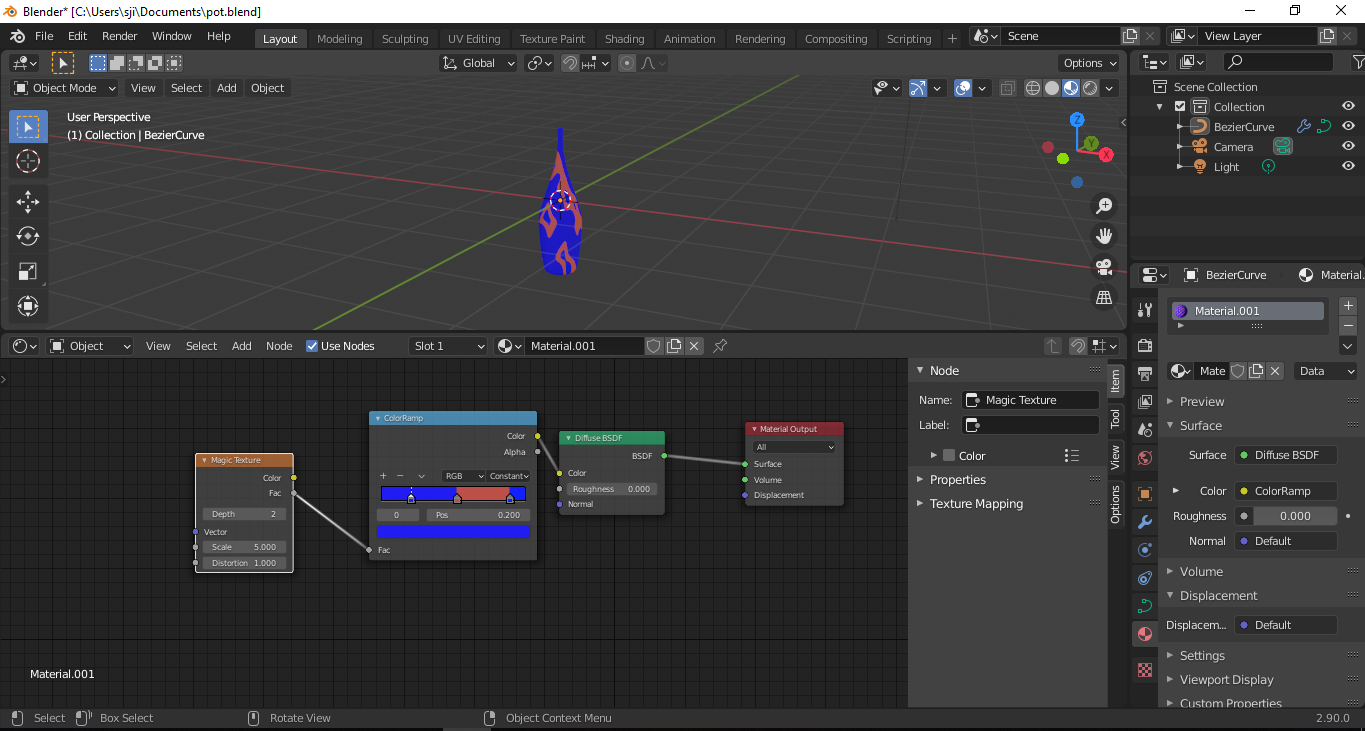1365x731 pixels.
Task: Click the ColorRamp blue color bar
Action: pyautogui.click(x=453, y=532)
